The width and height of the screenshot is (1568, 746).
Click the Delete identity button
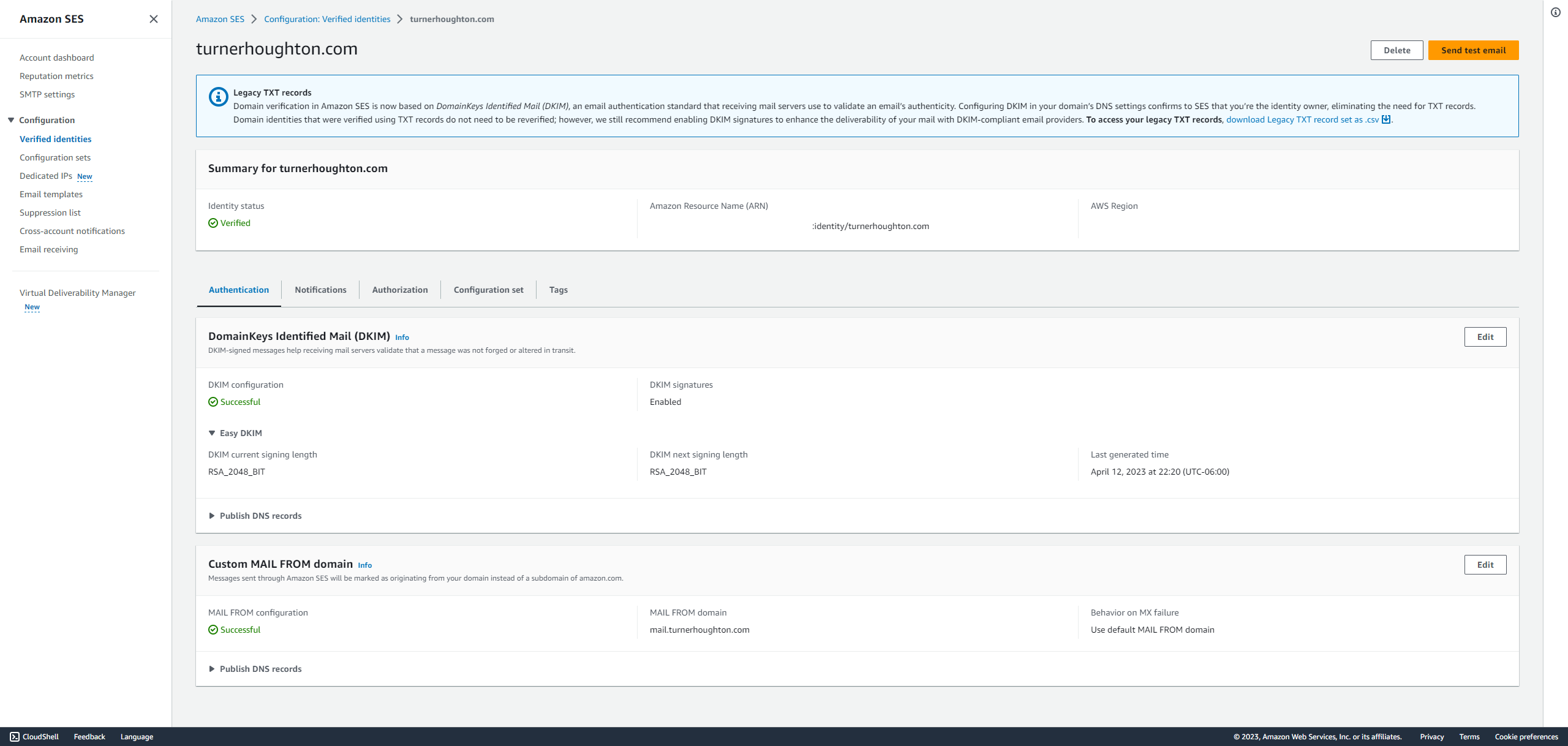coord(1397,50)
